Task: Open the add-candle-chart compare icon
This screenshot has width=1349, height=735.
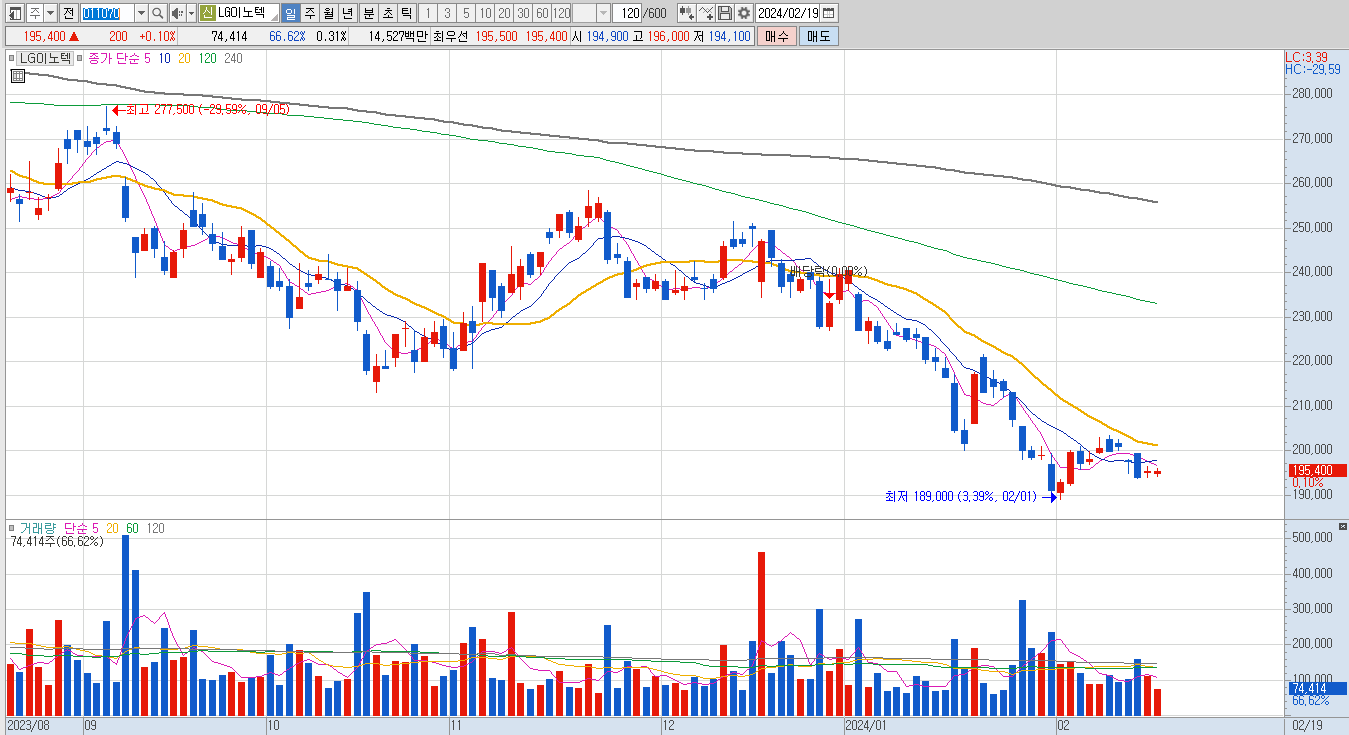Action: coord(687,13)
